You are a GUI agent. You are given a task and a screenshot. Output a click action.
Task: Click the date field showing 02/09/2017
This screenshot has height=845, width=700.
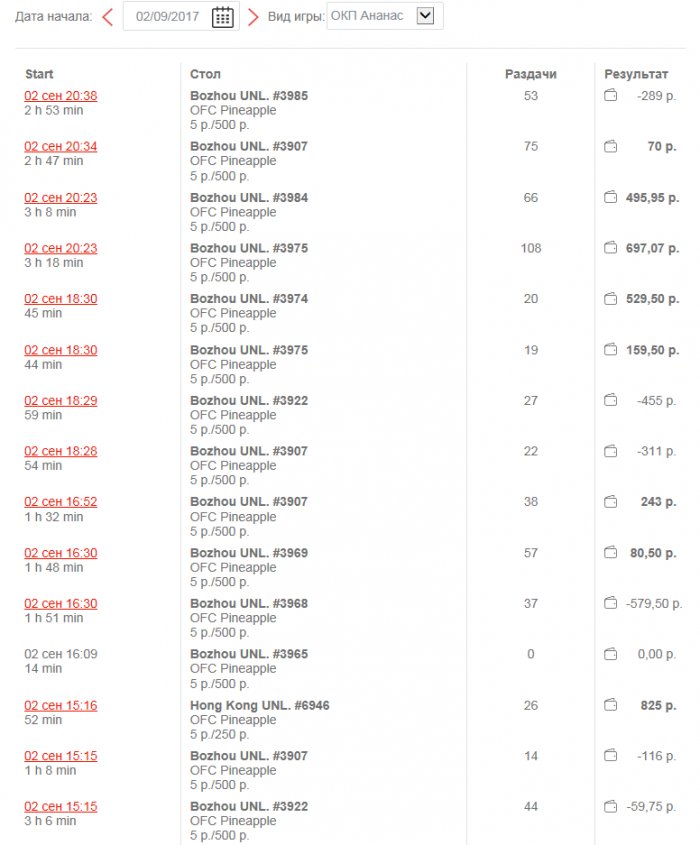167,16
